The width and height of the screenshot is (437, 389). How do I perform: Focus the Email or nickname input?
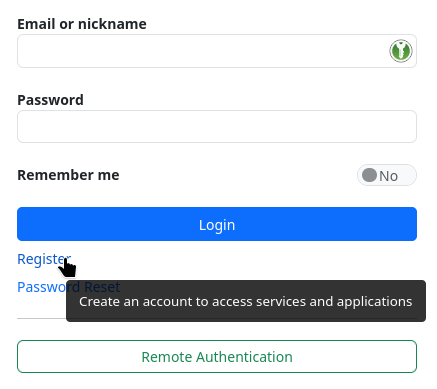[217, 51]
